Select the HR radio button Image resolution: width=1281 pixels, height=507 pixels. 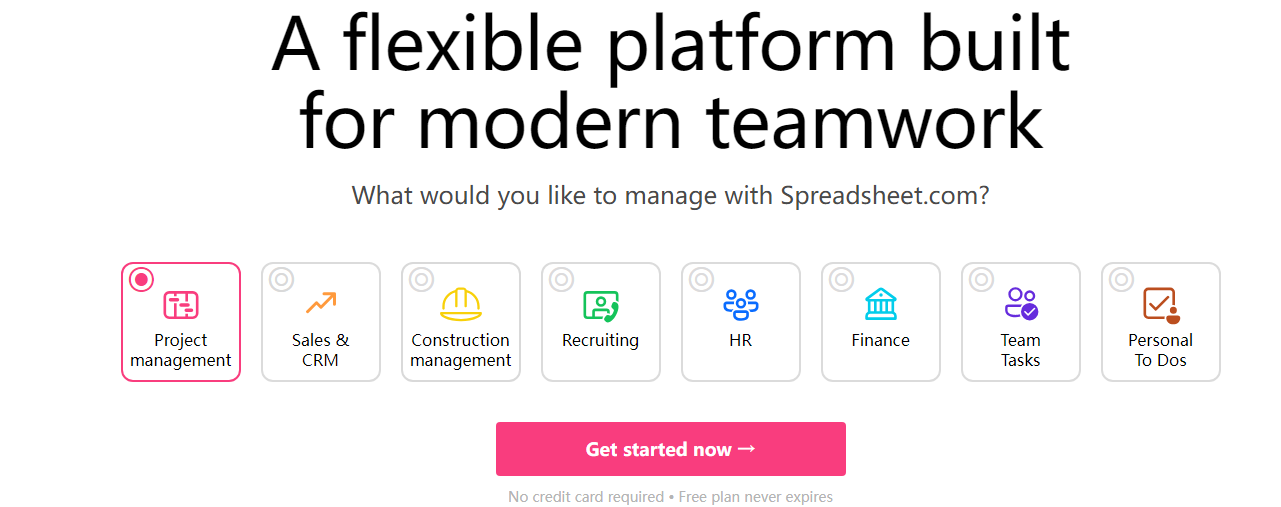click(701, 279)
